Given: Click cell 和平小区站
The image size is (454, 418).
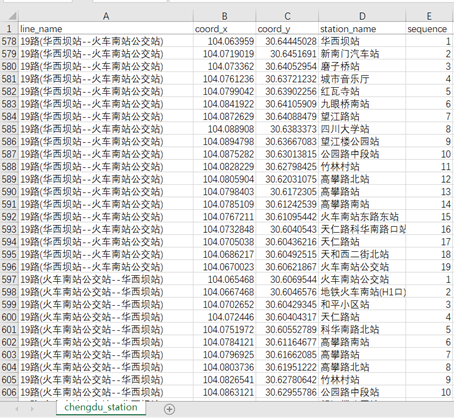Looking at the screenshot, I should click(x=362, y=304).
